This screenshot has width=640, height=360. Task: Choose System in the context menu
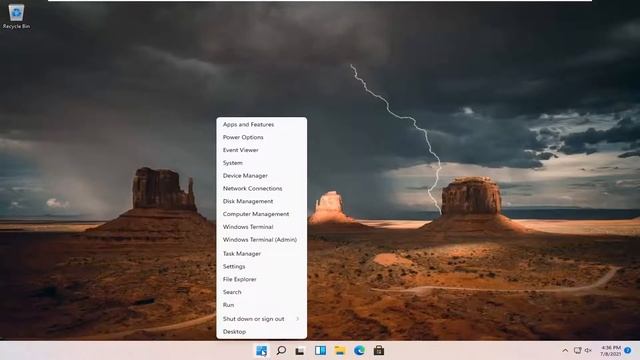(262, 163)
